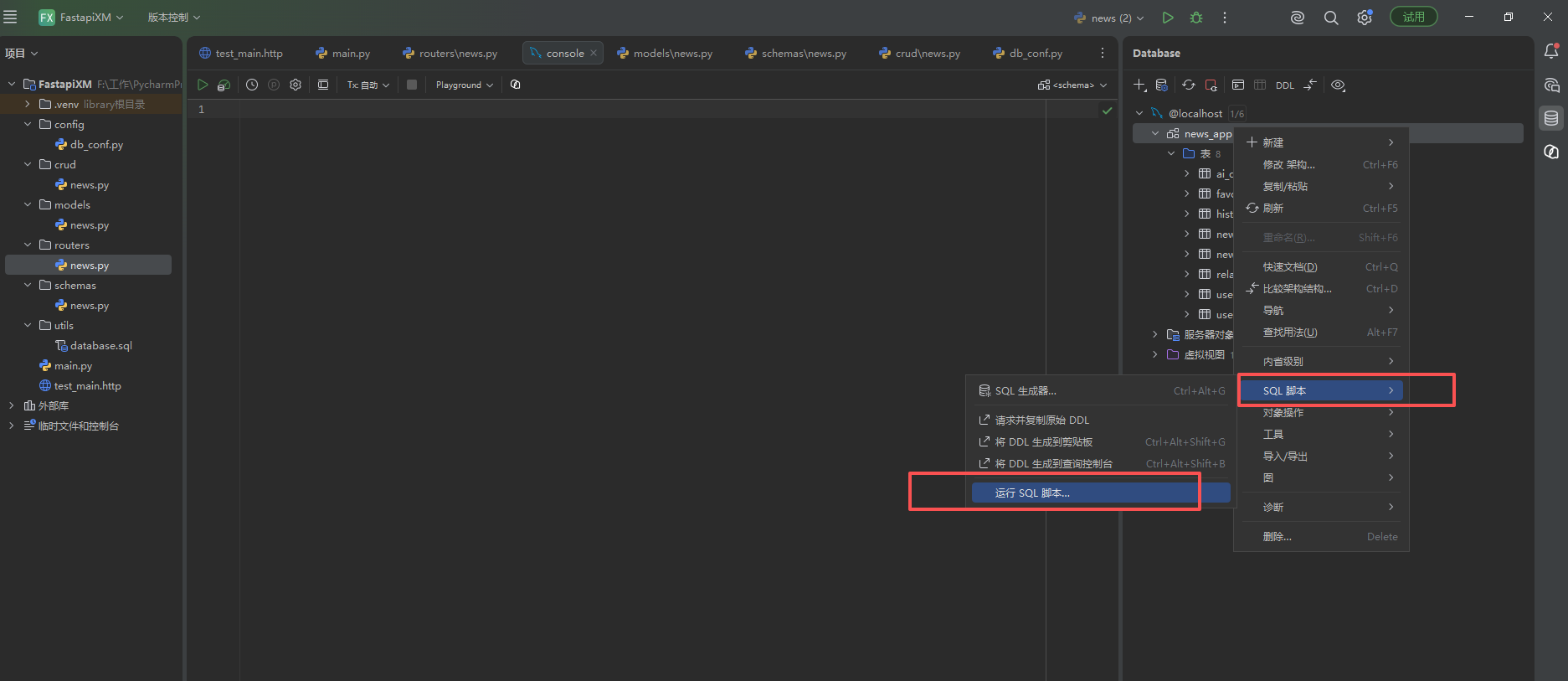
Task: Open Import/Export submenu
Action: [1322, 456]
